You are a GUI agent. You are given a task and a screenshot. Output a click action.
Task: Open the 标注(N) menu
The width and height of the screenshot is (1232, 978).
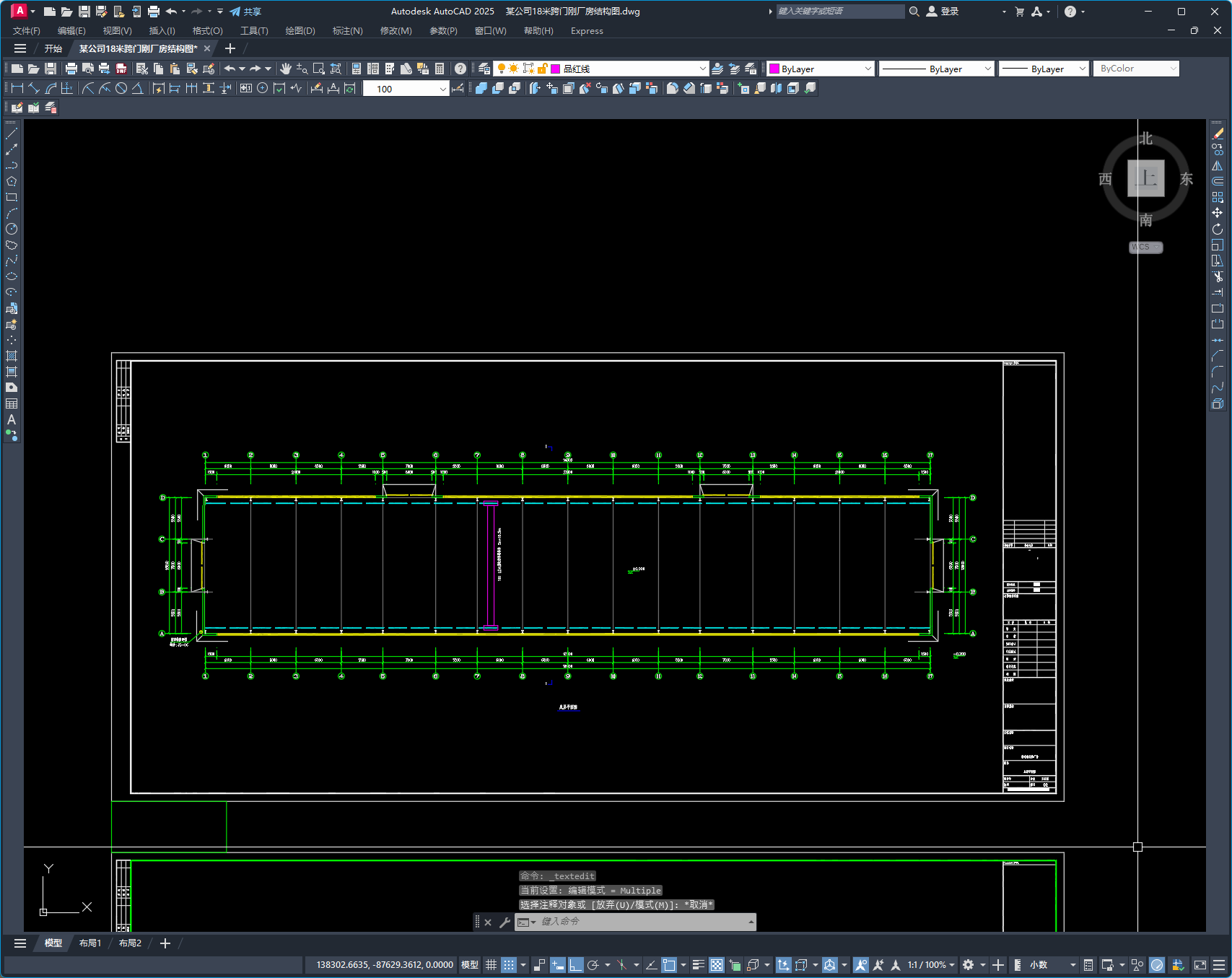pyautogui.click(x=348, y=30)
